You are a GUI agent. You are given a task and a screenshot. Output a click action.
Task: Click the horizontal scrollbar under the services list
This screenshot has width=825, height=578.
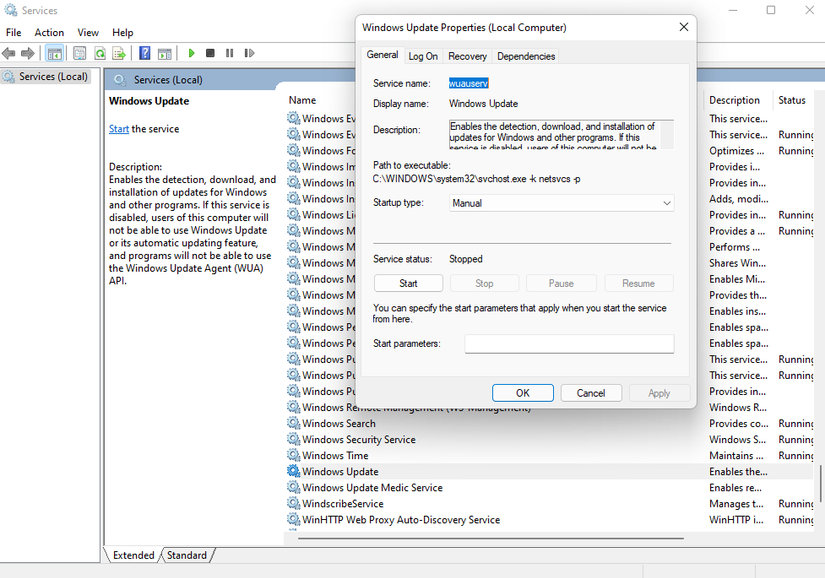[490, 539]
